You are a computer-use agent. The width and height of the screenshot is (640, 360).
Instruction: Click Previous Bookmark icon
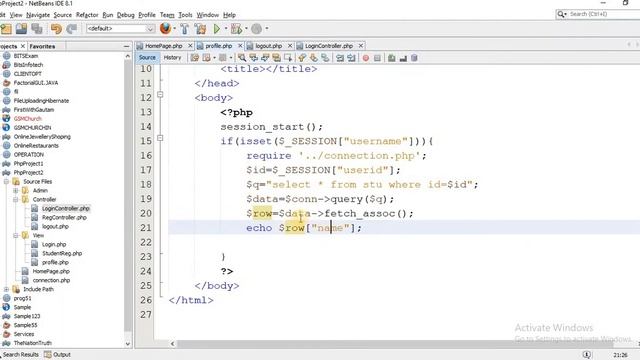tap(302, 58)
